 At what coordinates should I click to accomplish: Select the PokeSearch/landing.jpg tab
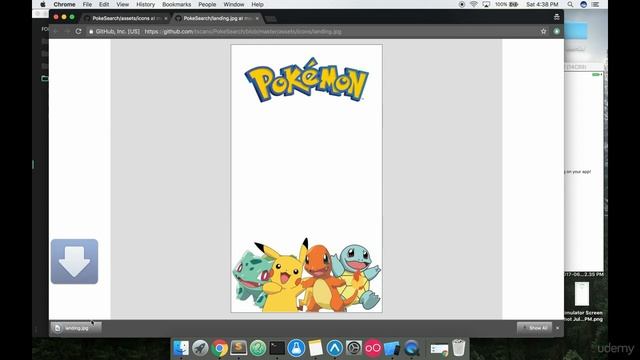pyautogui.click(x=217, y=18)
